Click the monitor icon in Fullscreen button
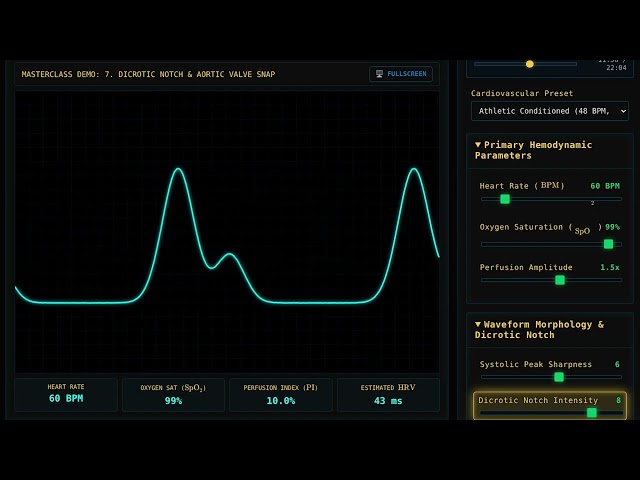This screenshot has height=480, width=640. 379,74
